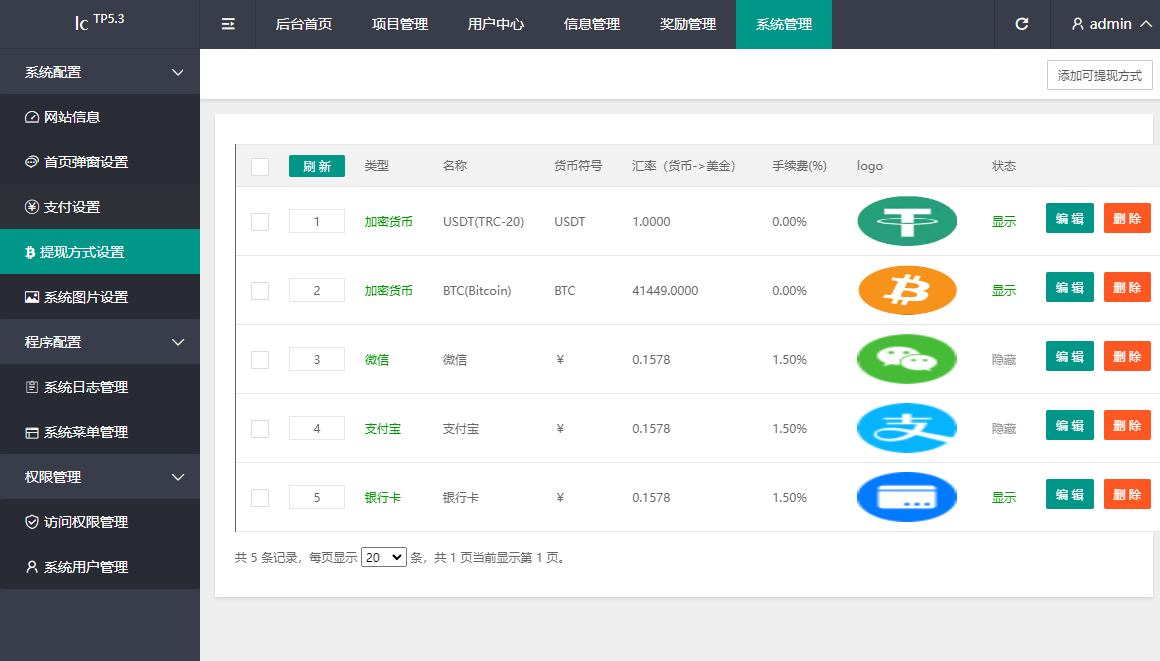Click the admin user avatar icon

pyautogui.click(x=1078, y=24)
